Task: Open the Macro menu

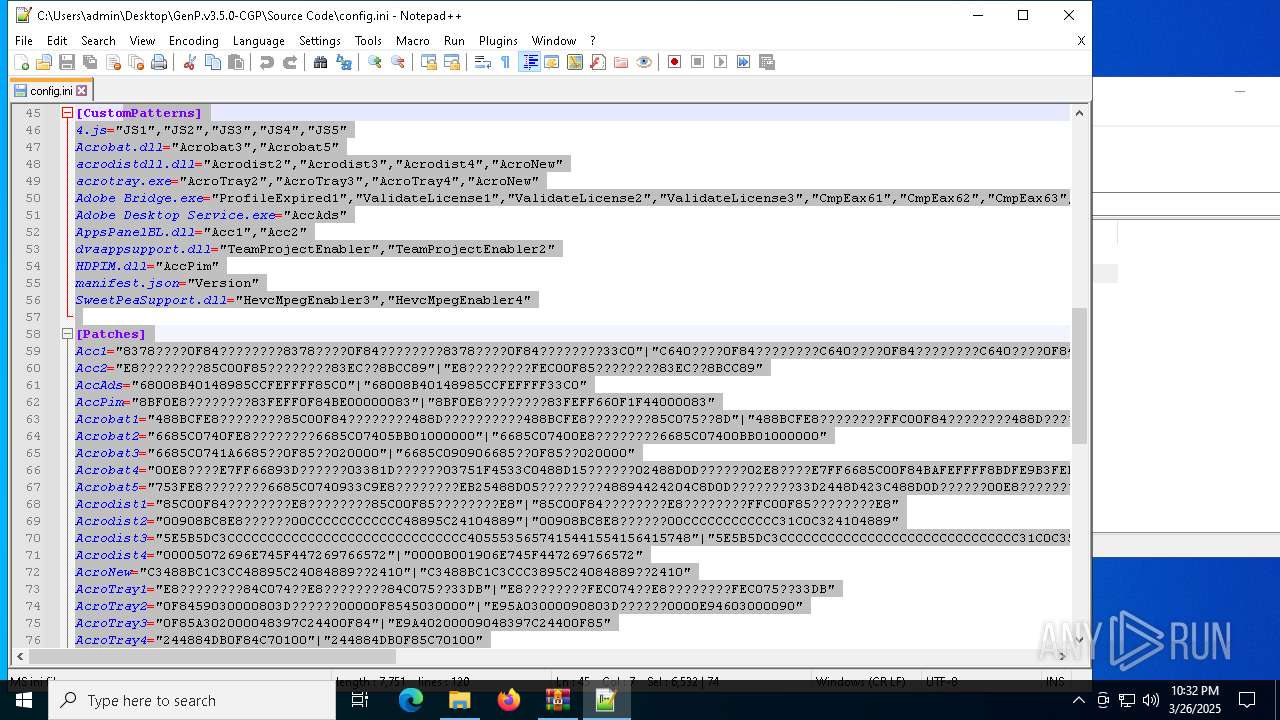Action: (x=412, y=41)
